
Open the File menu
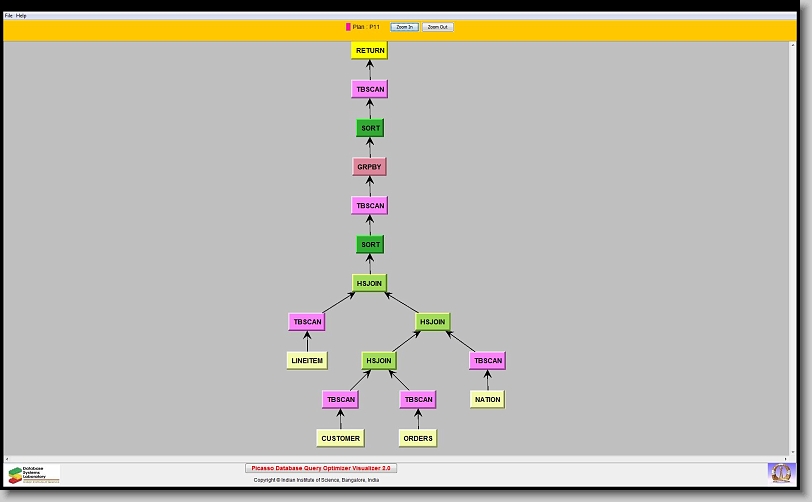click(9, 16)
